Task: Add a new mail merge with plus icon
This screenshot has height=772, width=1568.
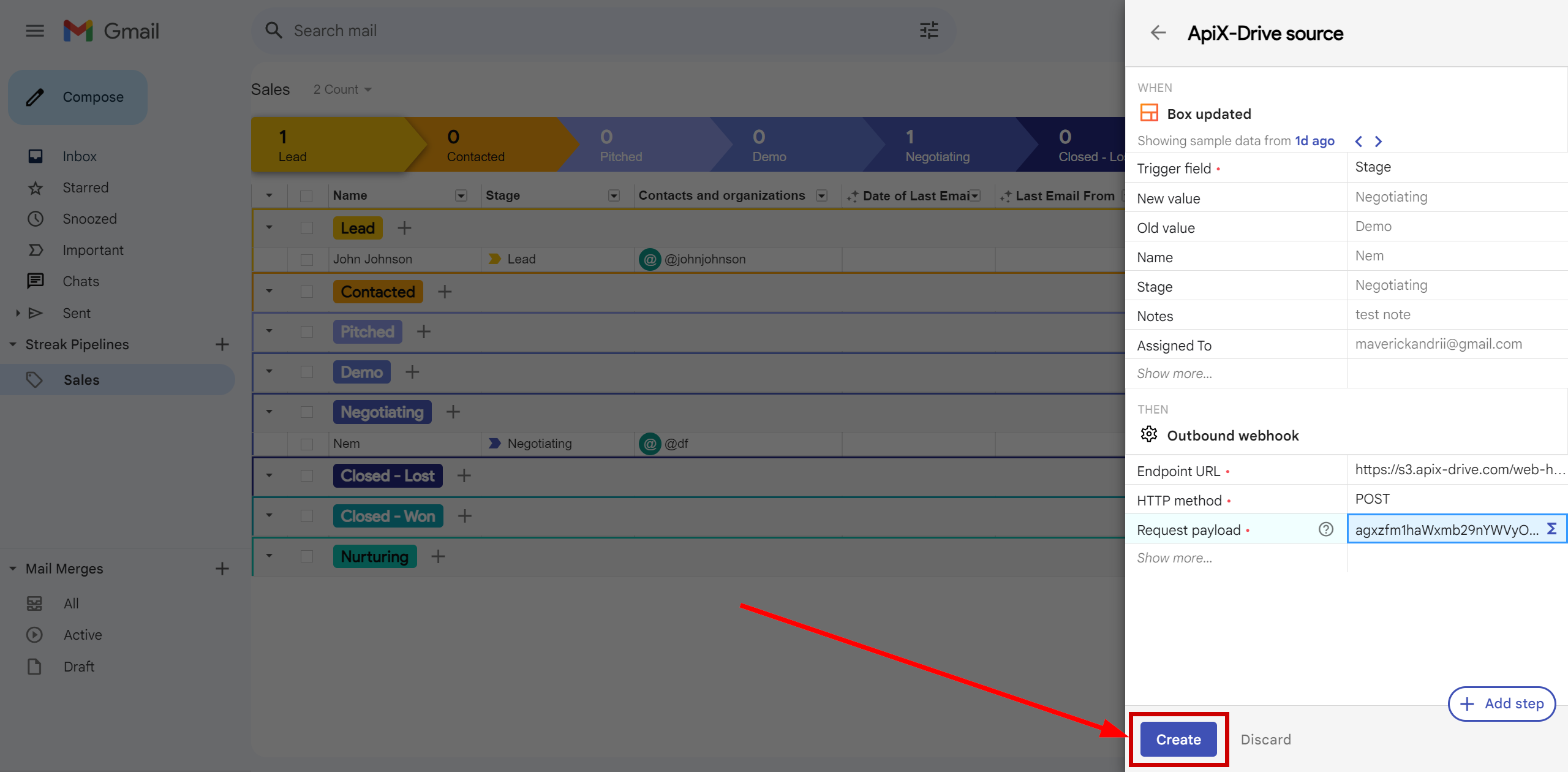Action: tap(222, 569)
